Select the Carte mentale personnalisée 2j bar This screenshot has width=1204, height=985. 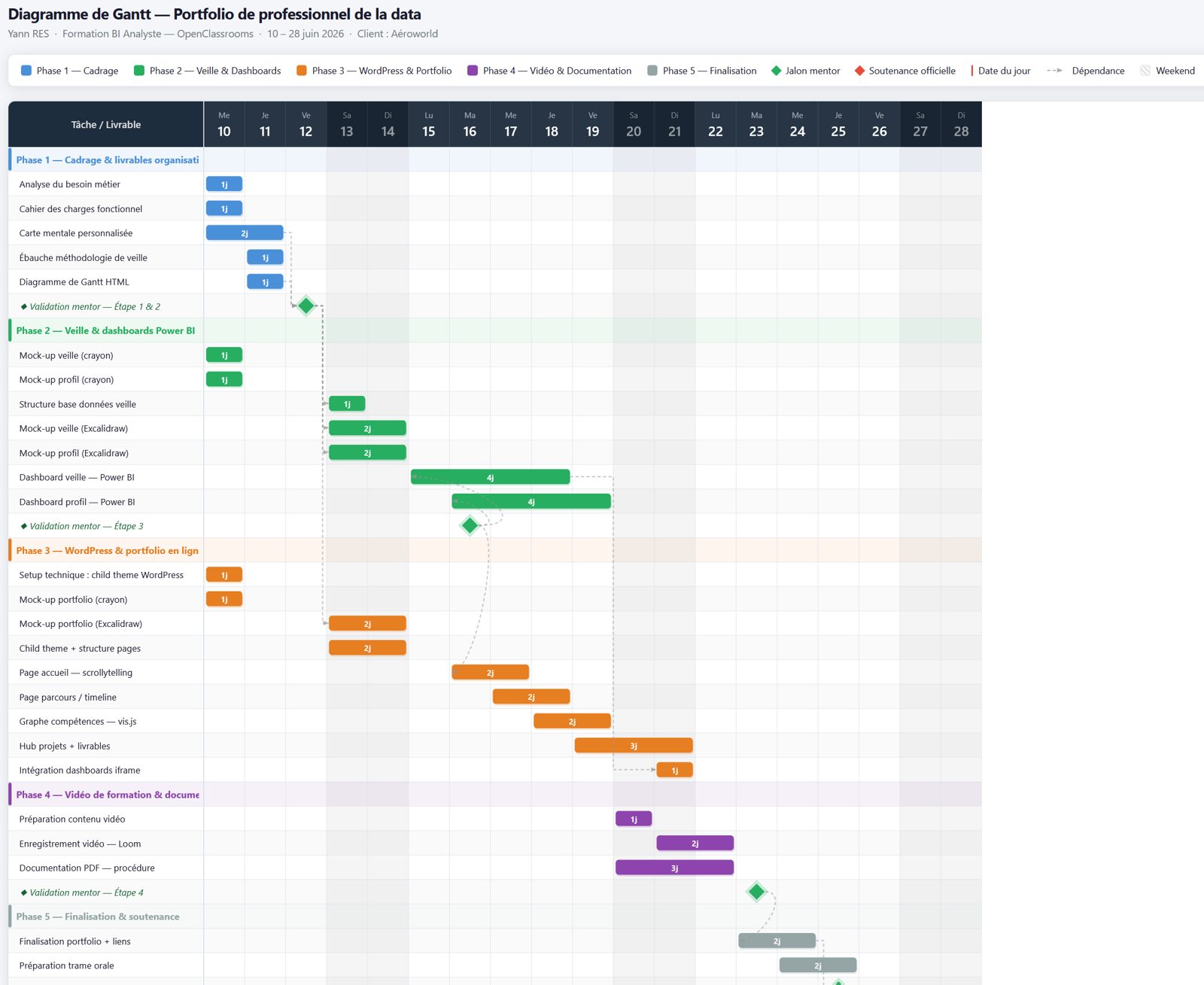point(245,233)
